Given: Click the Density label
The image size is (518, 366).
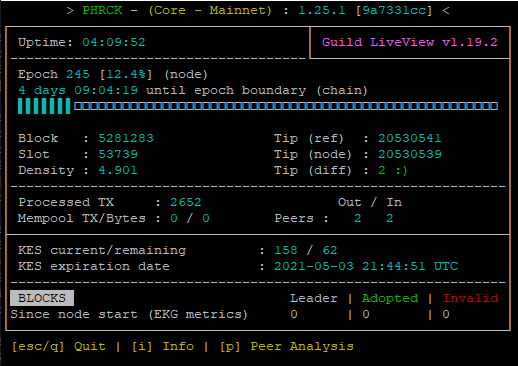Looking at the screenshot, I should coord(46,170).
